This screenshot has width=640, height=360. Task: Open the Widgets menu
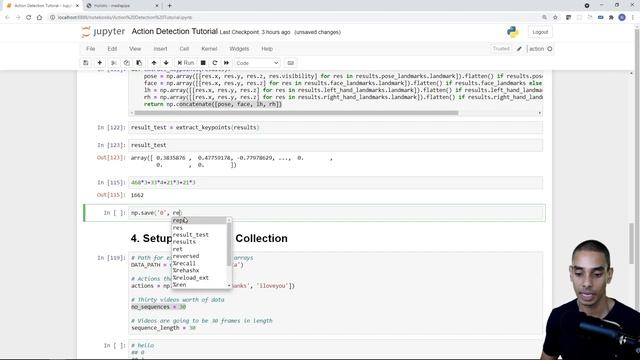239,49
